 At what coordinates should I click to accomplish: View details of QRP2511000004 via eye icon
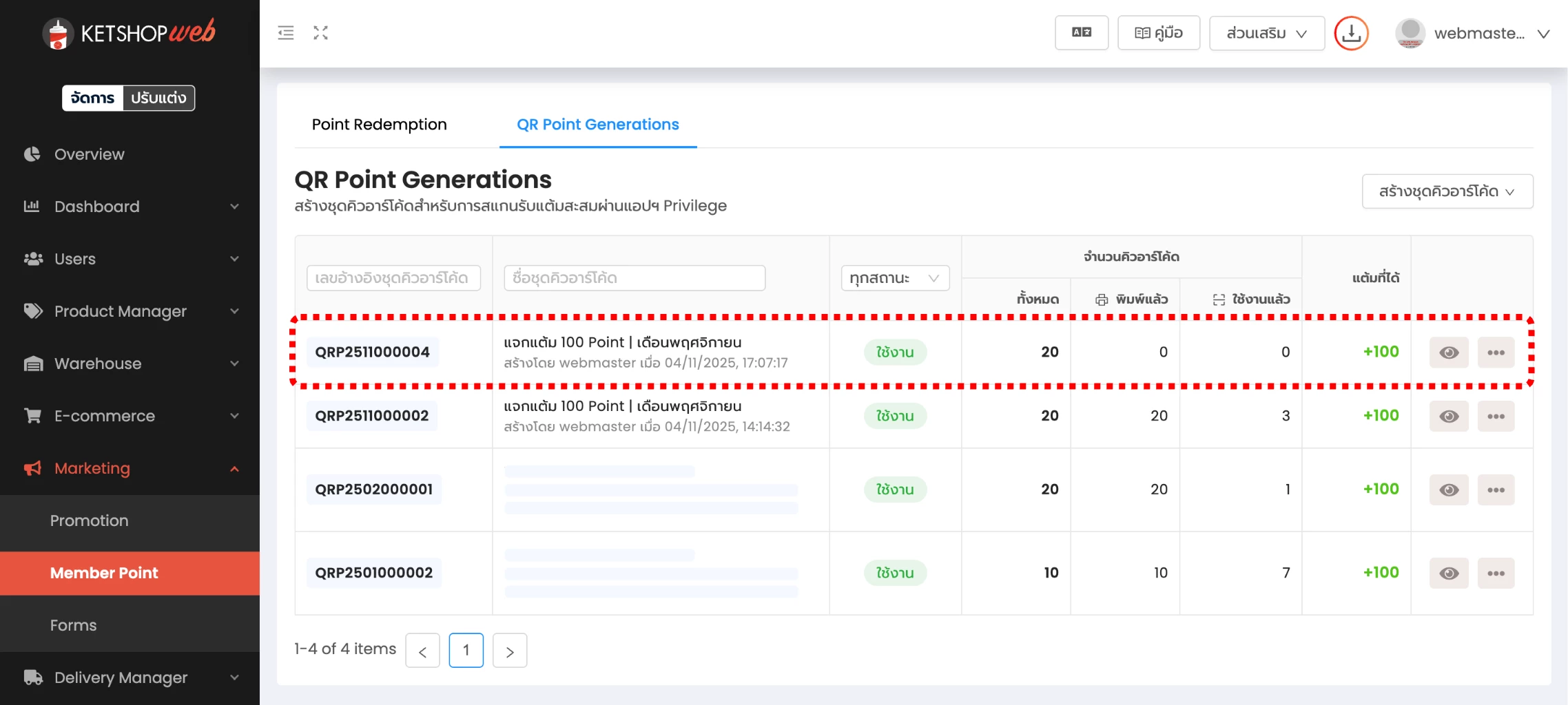(x=1449, y=352)
